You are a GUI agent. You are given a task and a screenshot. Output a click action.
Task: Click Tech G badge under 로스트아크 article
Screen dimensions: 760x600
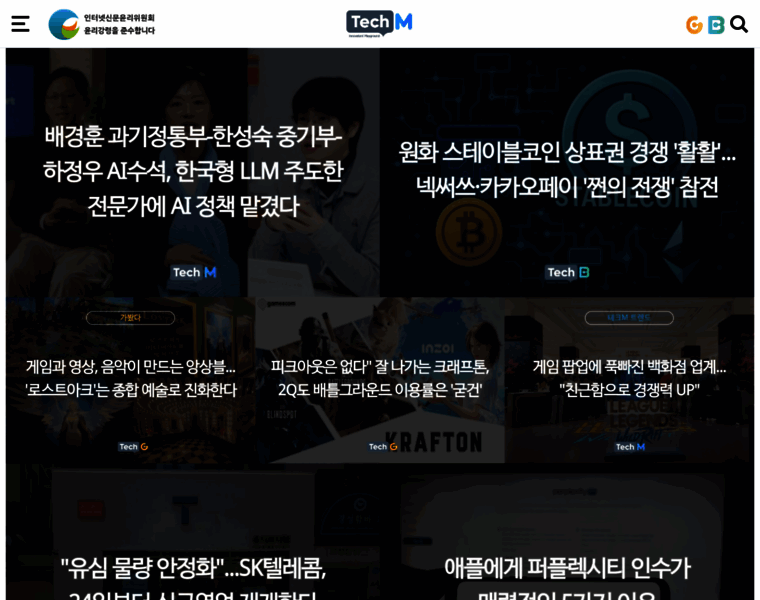pyautogui.click(x=133, y=447)
